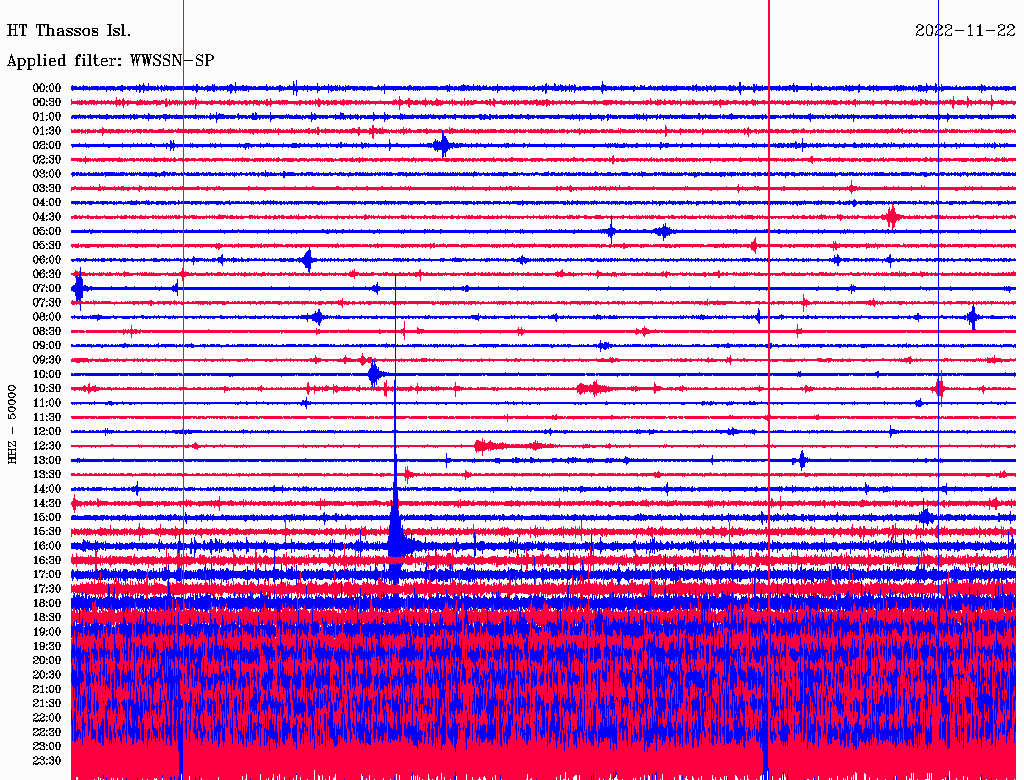Select the 20:30 trace label
Screen dimensions: 1024x780
[47, 675]
